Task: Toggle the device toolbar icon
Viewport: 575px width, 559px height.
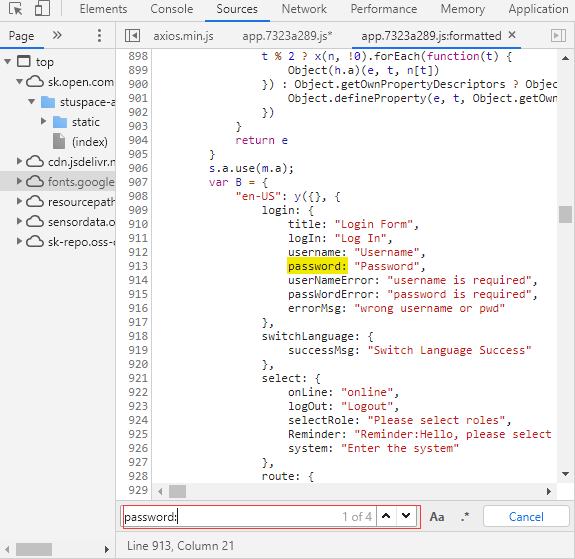Action: tap(42, 8)
